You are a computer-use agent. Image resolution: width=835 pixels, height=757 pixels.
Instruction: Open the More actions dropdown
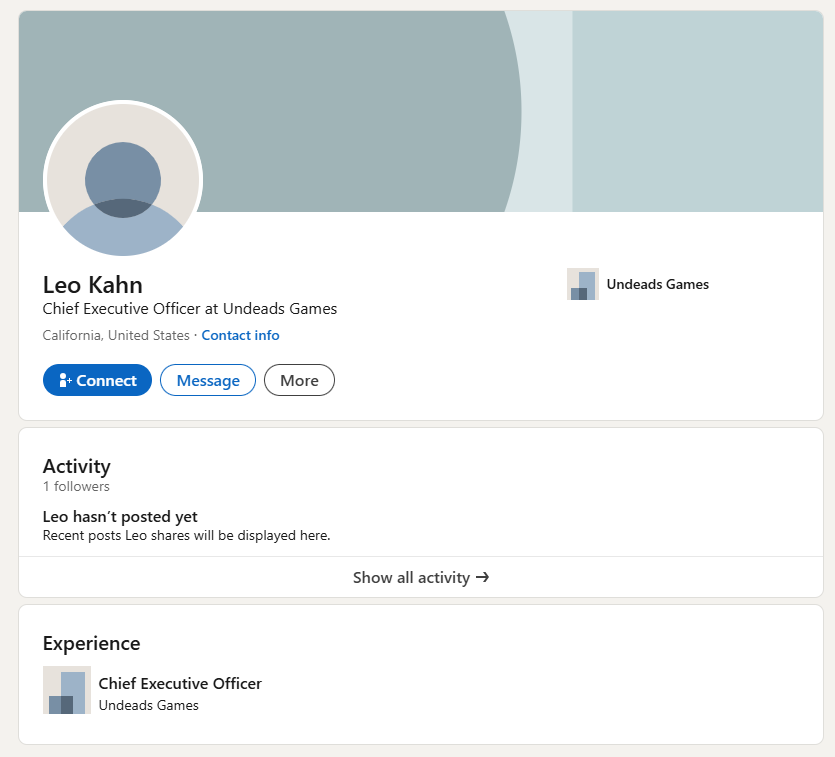299,380
